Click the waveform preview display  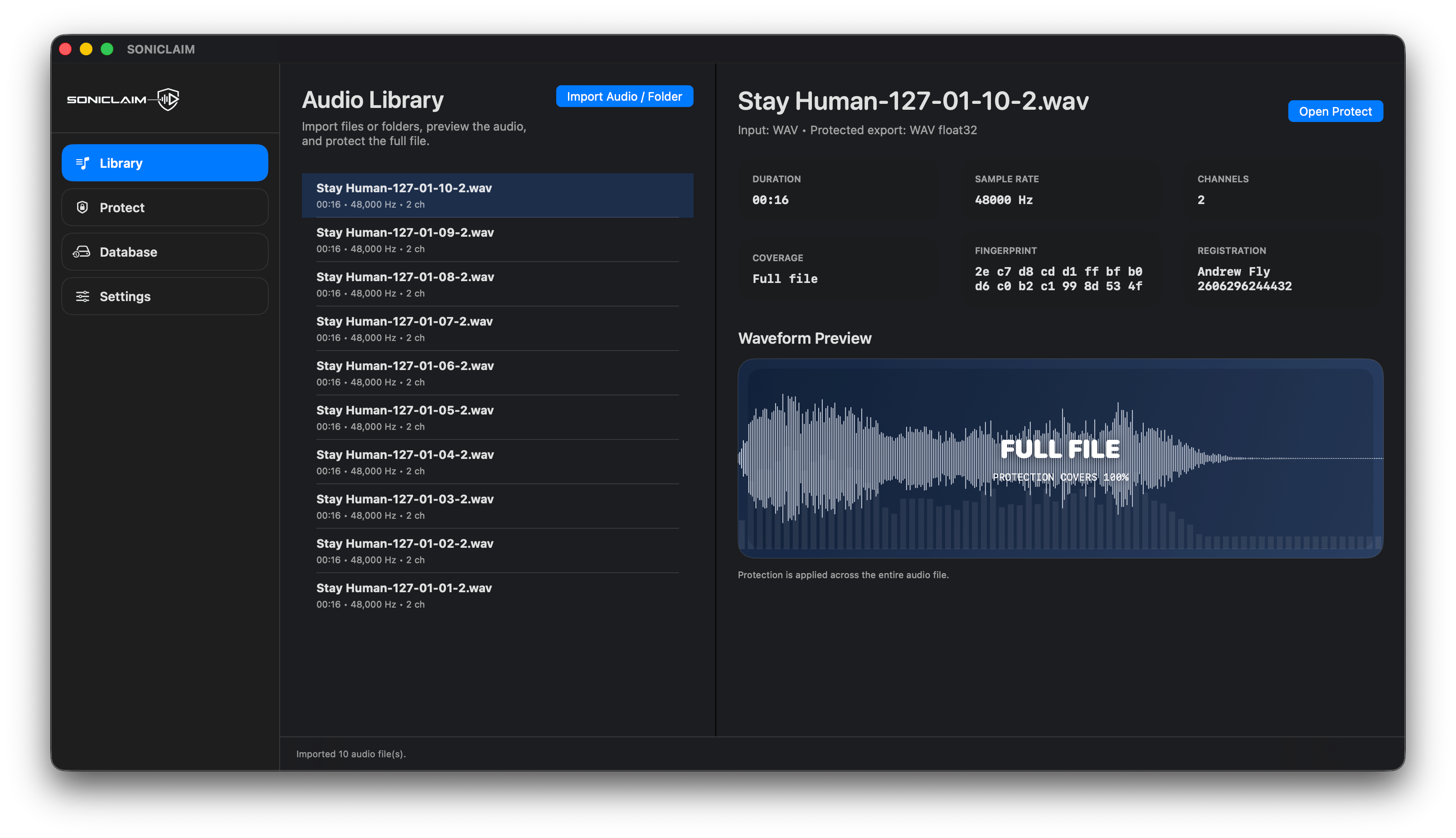[1060, 458]
